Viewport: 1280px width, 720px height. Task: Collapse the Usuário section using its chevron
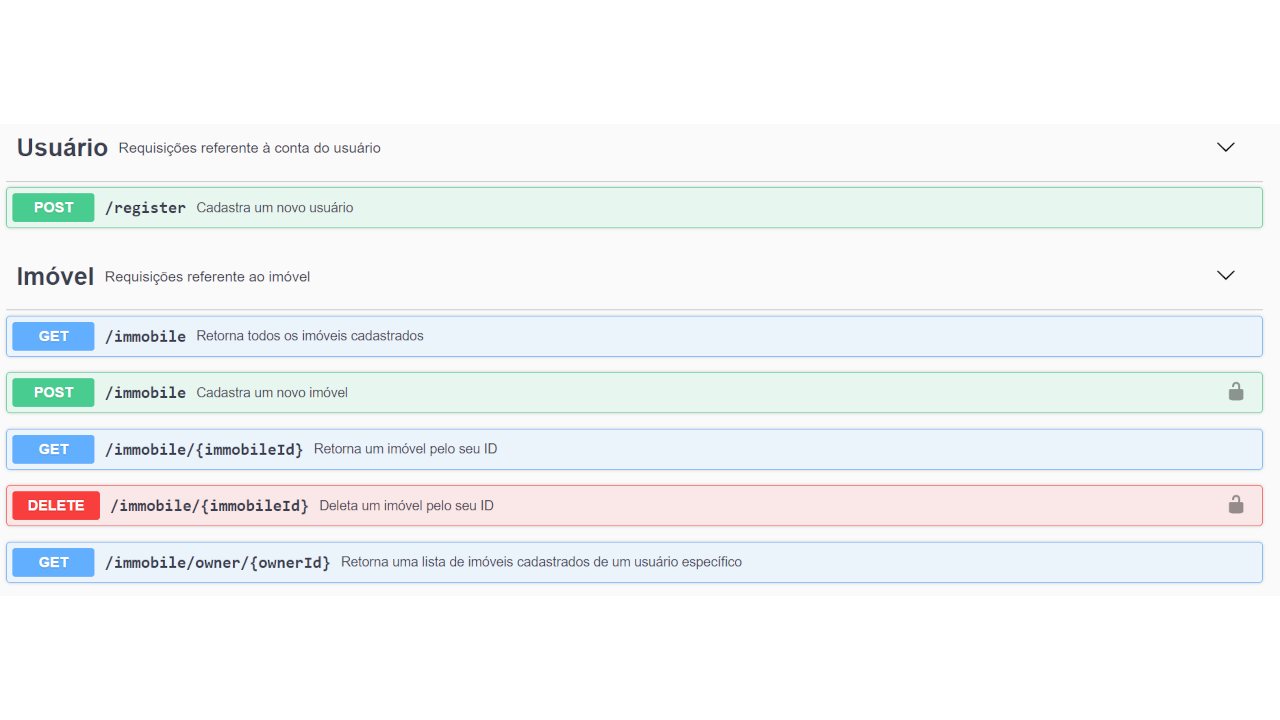tap(1225, 147)
